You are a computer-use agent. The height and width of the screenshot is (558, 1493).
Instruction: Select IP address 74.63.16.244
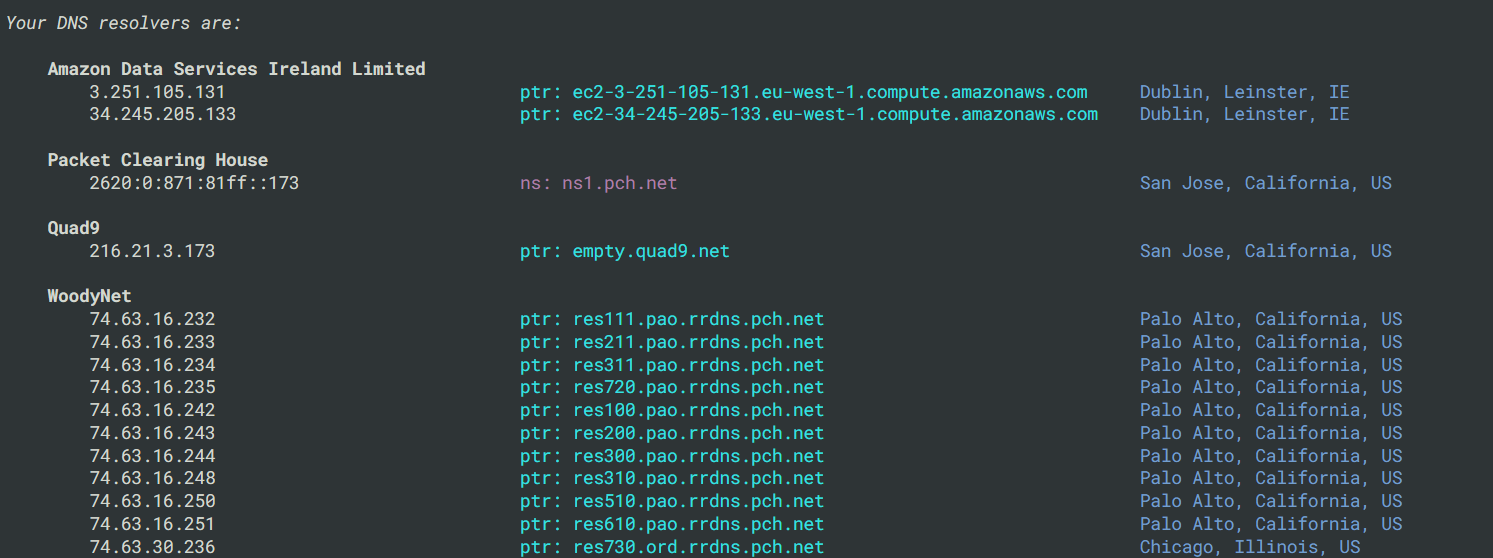click(x=152, y=456)
